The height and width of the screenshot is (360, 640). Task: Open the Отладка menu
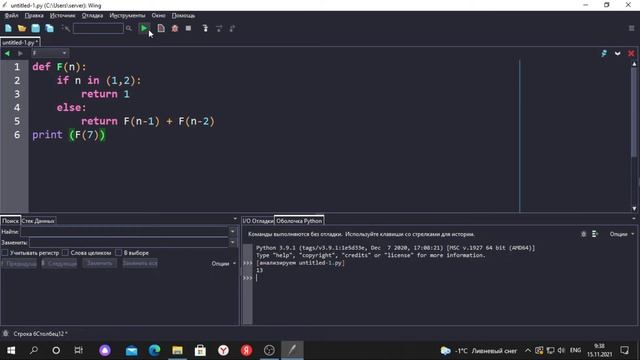[92, 16]
